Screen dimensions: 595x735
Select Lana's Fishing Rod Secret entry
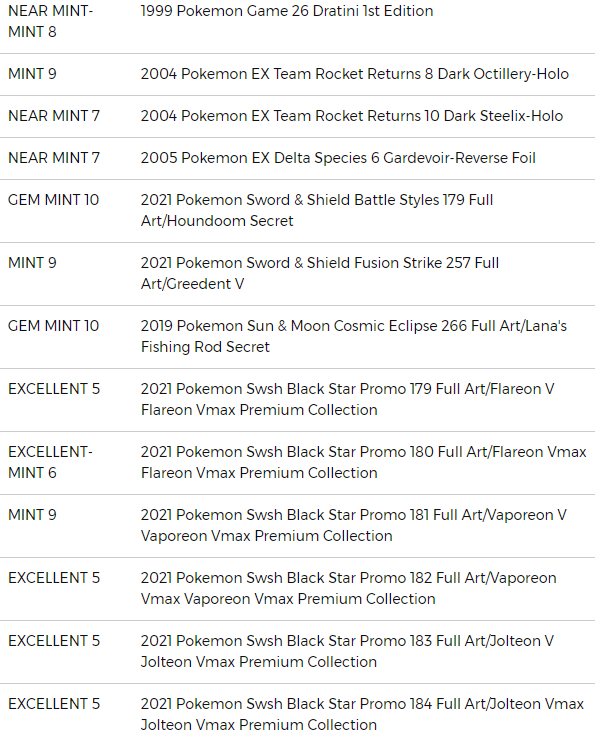pos(354,336)
